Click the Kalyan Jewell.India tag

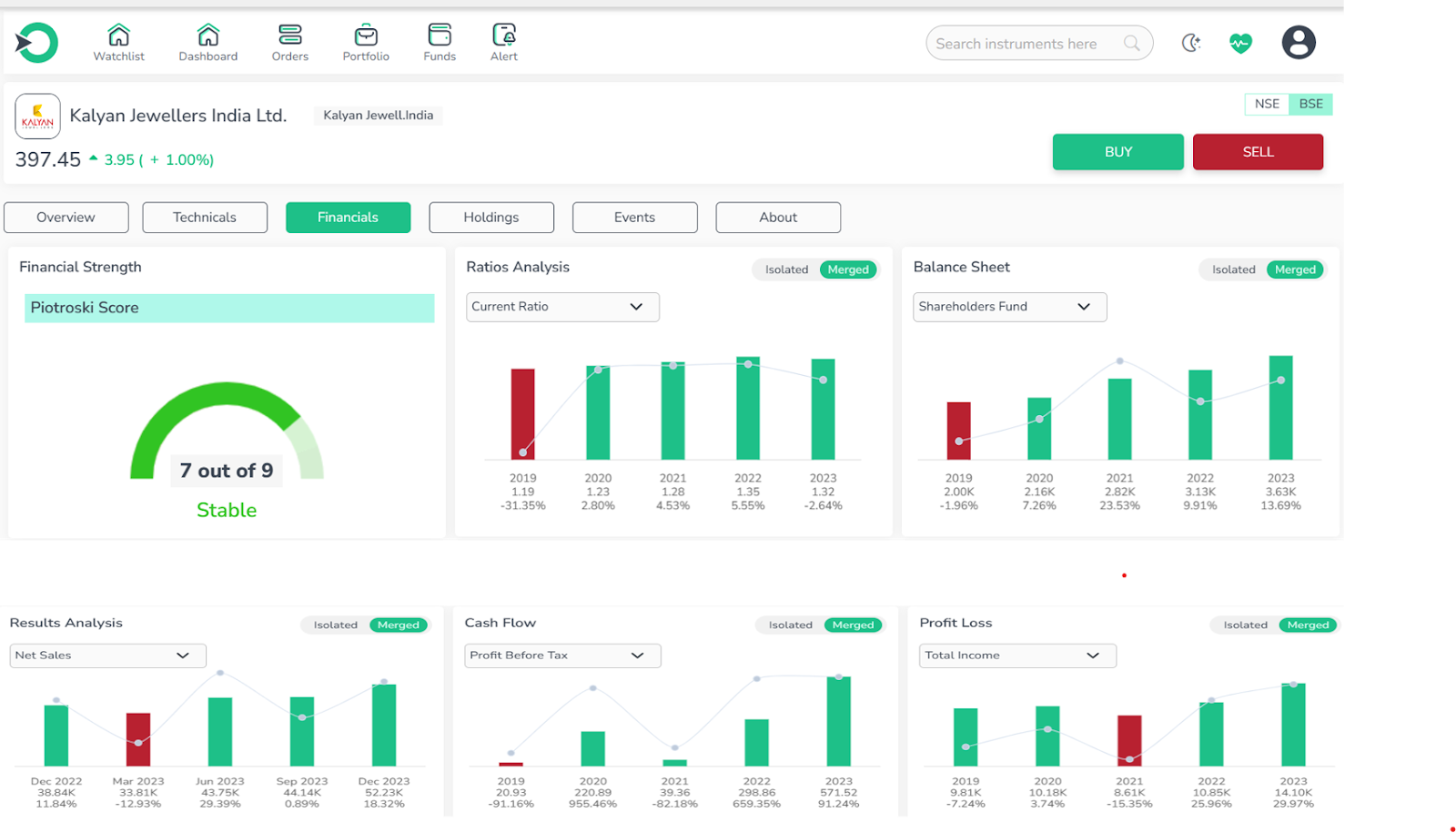pos(379,116)
